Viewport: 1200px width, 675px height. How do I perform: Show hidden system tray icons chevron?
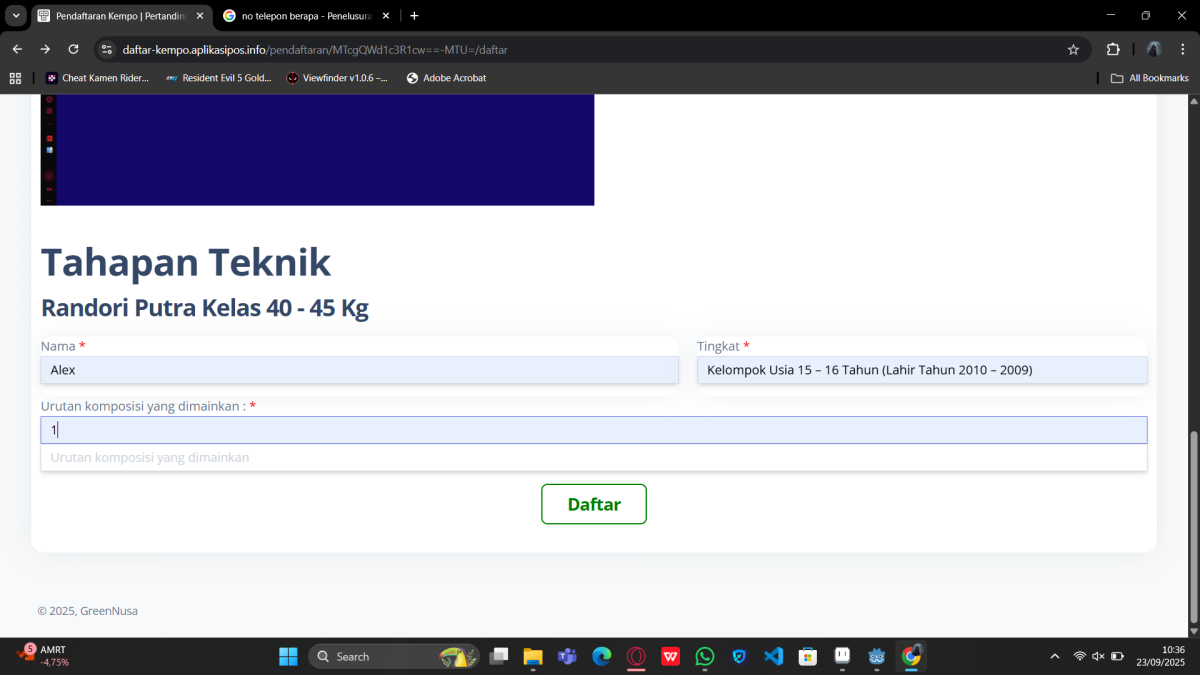click(1054, 656)
